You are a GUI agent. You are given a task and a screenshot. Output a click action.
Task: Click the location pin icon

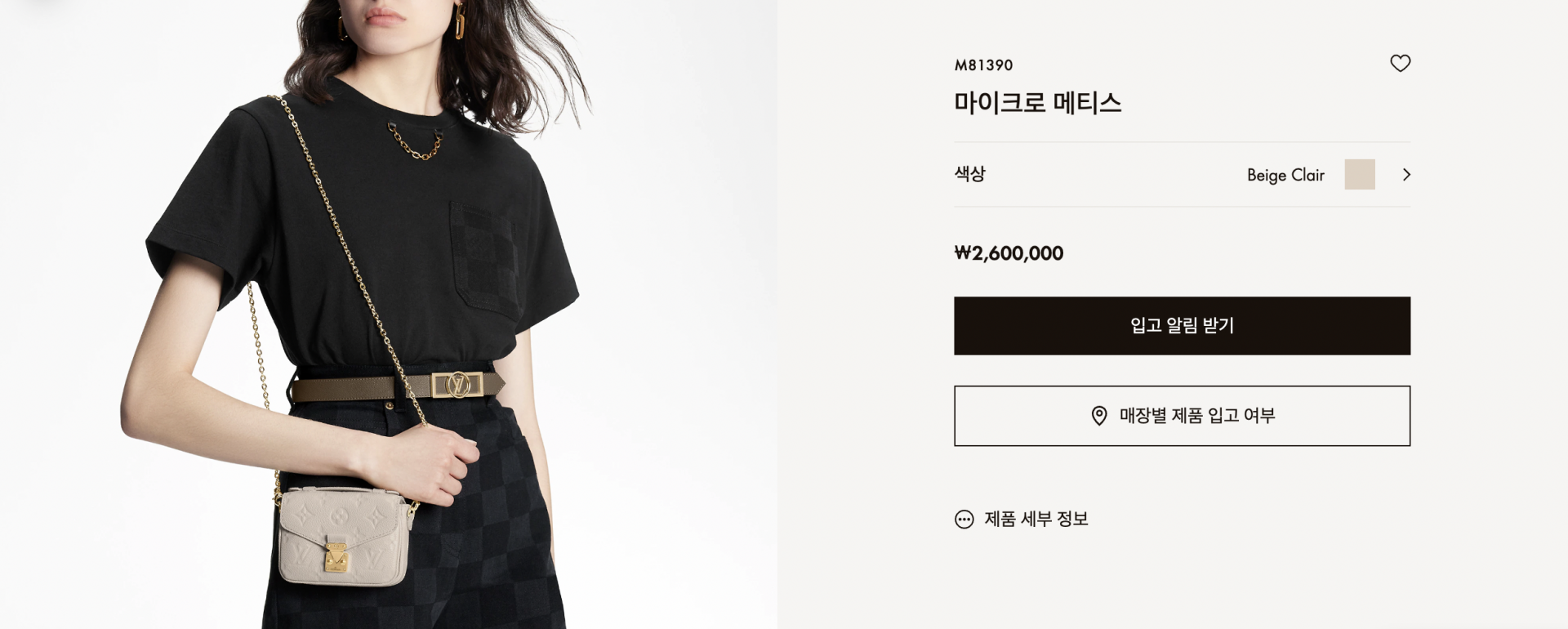pos(1099,416)
